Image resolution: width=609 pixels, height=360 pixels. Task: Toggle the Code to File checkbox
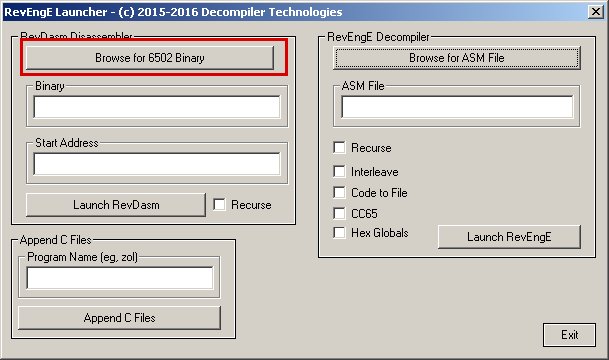click(x=339, y=192)
